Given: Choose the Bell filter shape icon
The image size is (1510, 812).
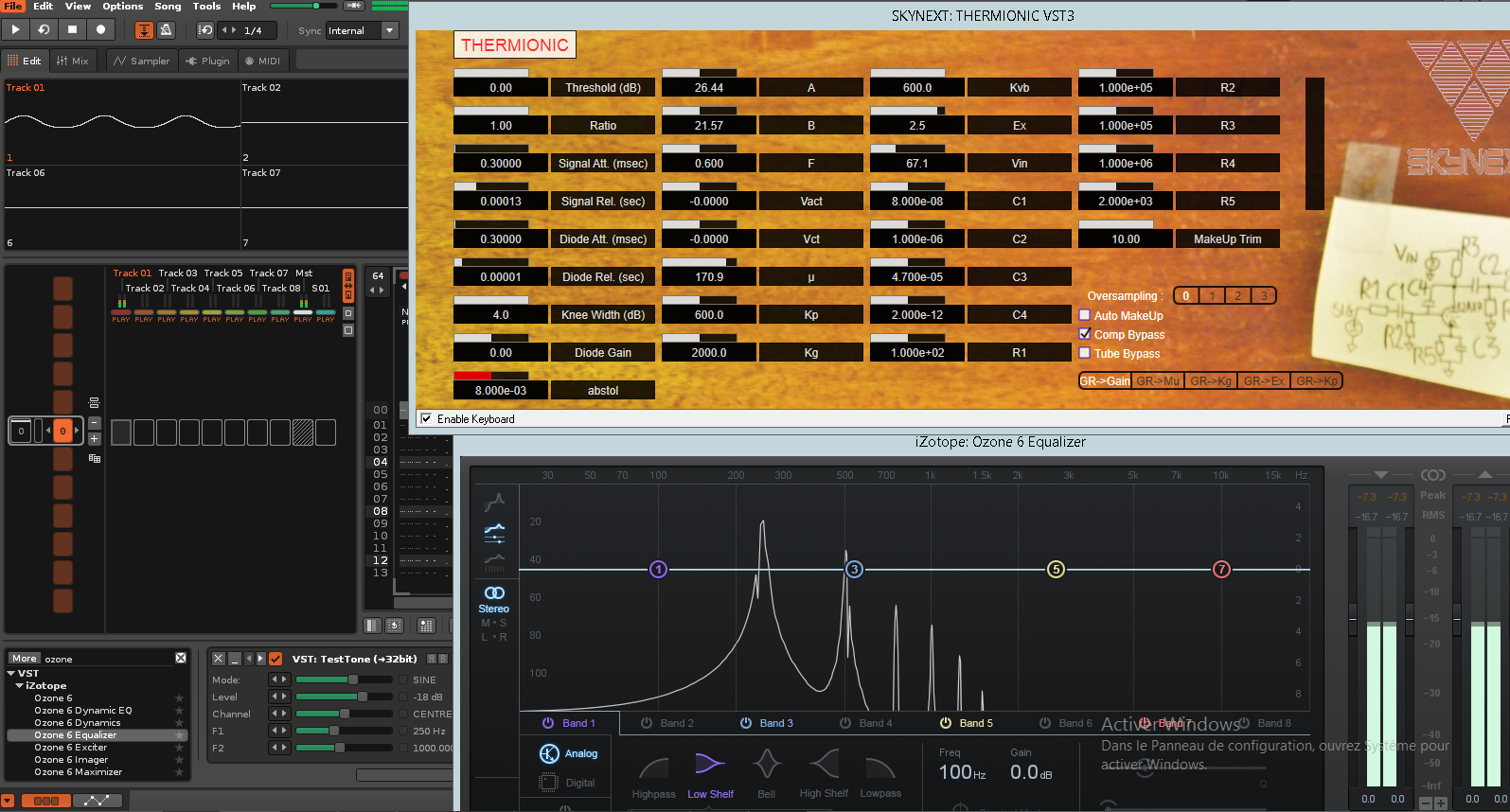Looking at the screenshot, I should click(767, 764).
